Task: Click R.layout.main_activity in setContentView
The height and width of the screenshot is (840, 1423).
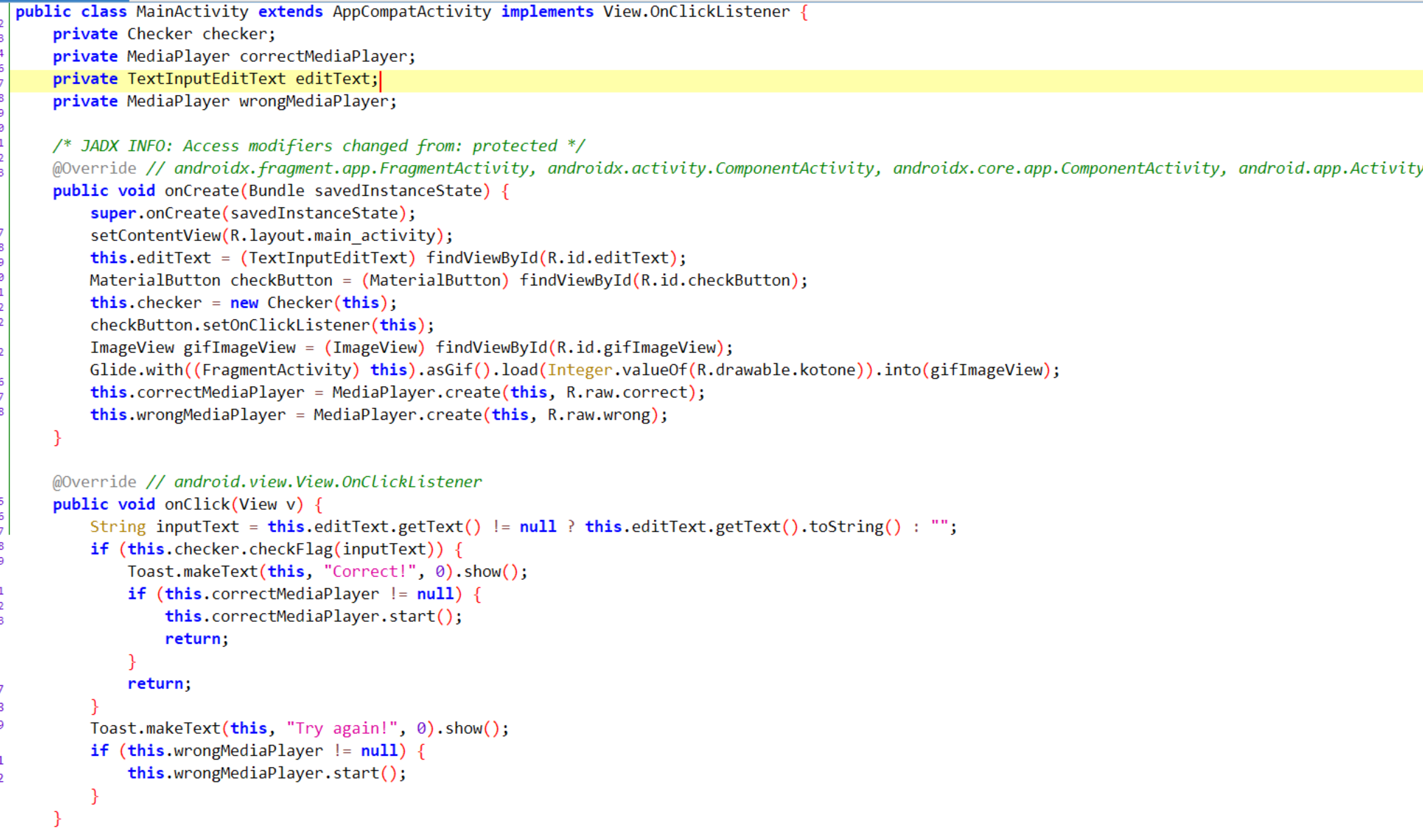Action: (x=333, y=236)
